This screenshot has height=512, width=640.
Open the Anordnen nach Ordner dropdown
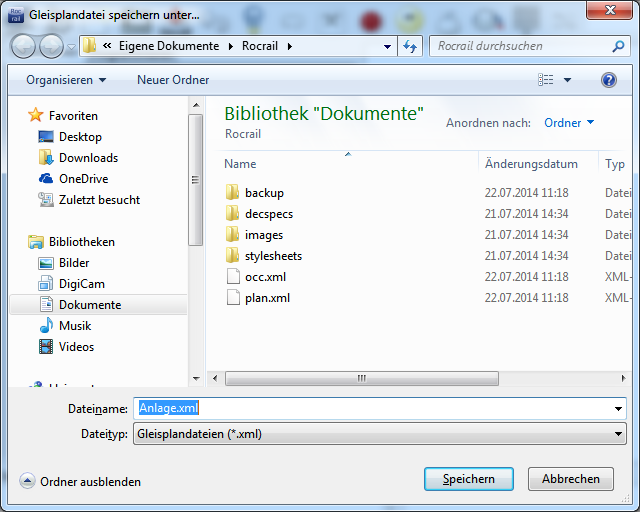click(568, 123)
